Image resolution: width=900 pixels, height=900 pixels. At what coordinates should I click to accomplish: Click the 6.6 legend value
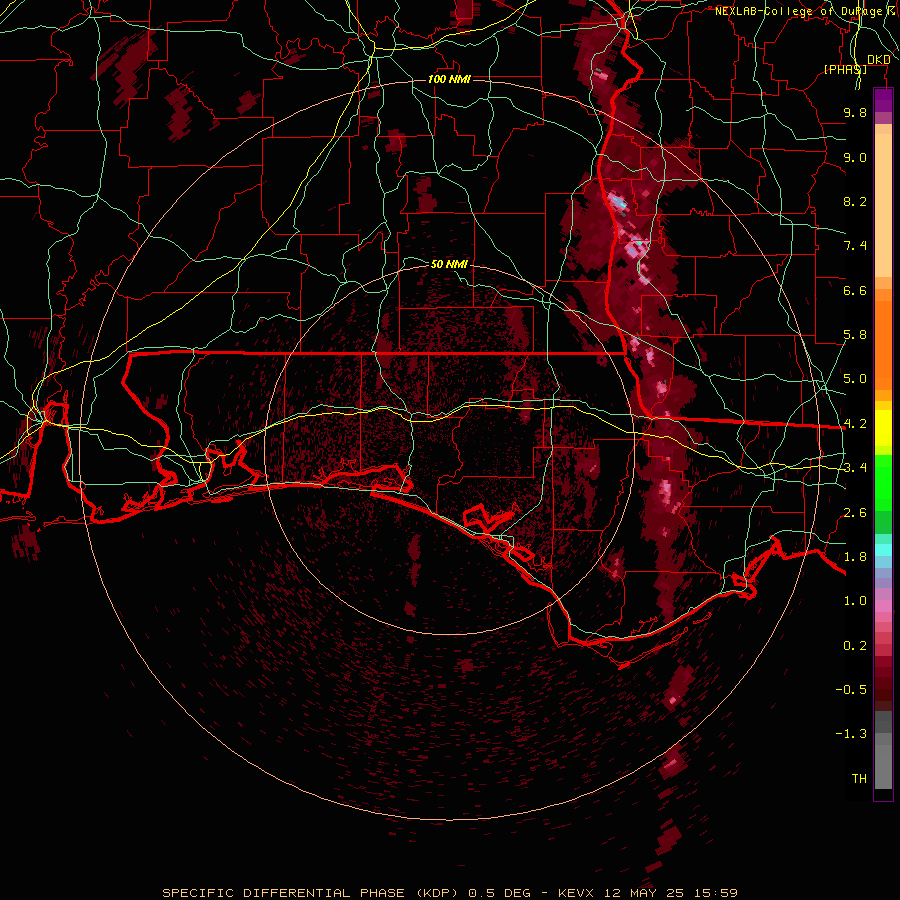[x=855, y=290]
